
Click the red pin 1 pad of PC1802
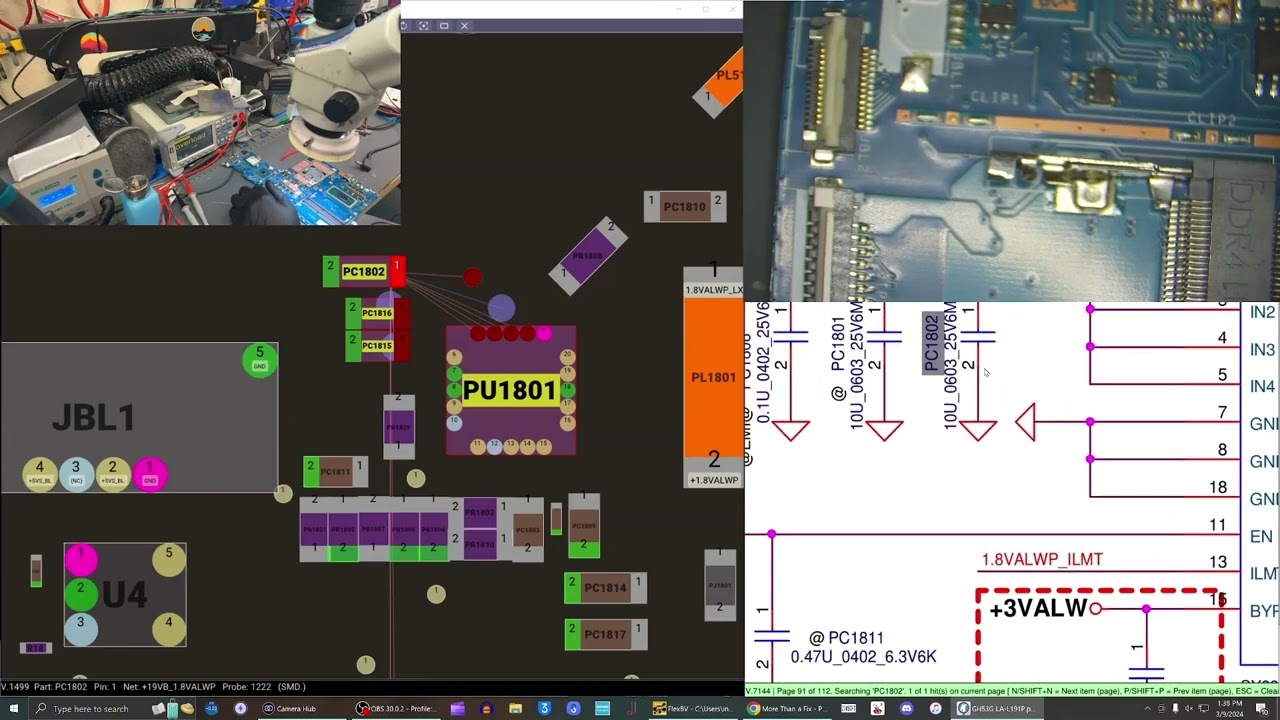[397, 271]
